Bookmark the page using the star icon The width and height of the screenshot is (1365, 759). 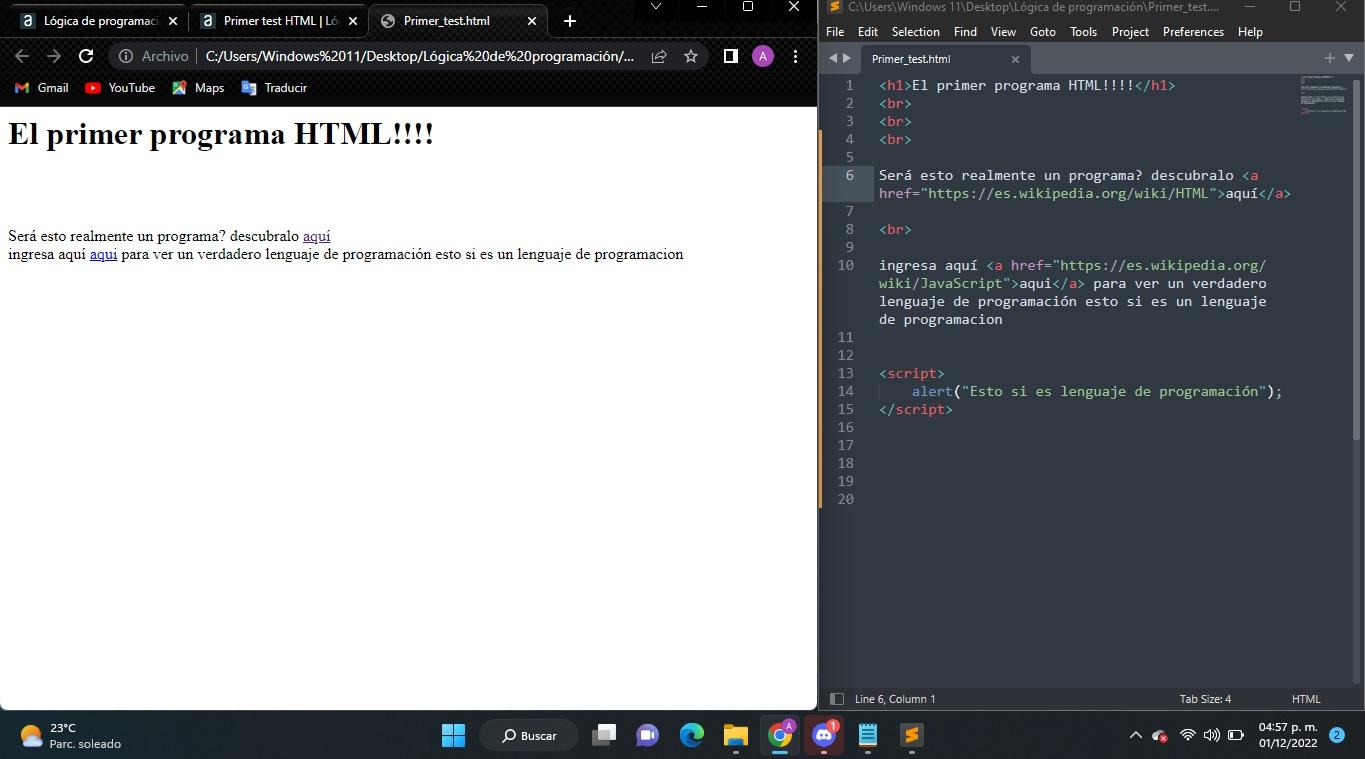pyautogui.click(x=690, y=56)
